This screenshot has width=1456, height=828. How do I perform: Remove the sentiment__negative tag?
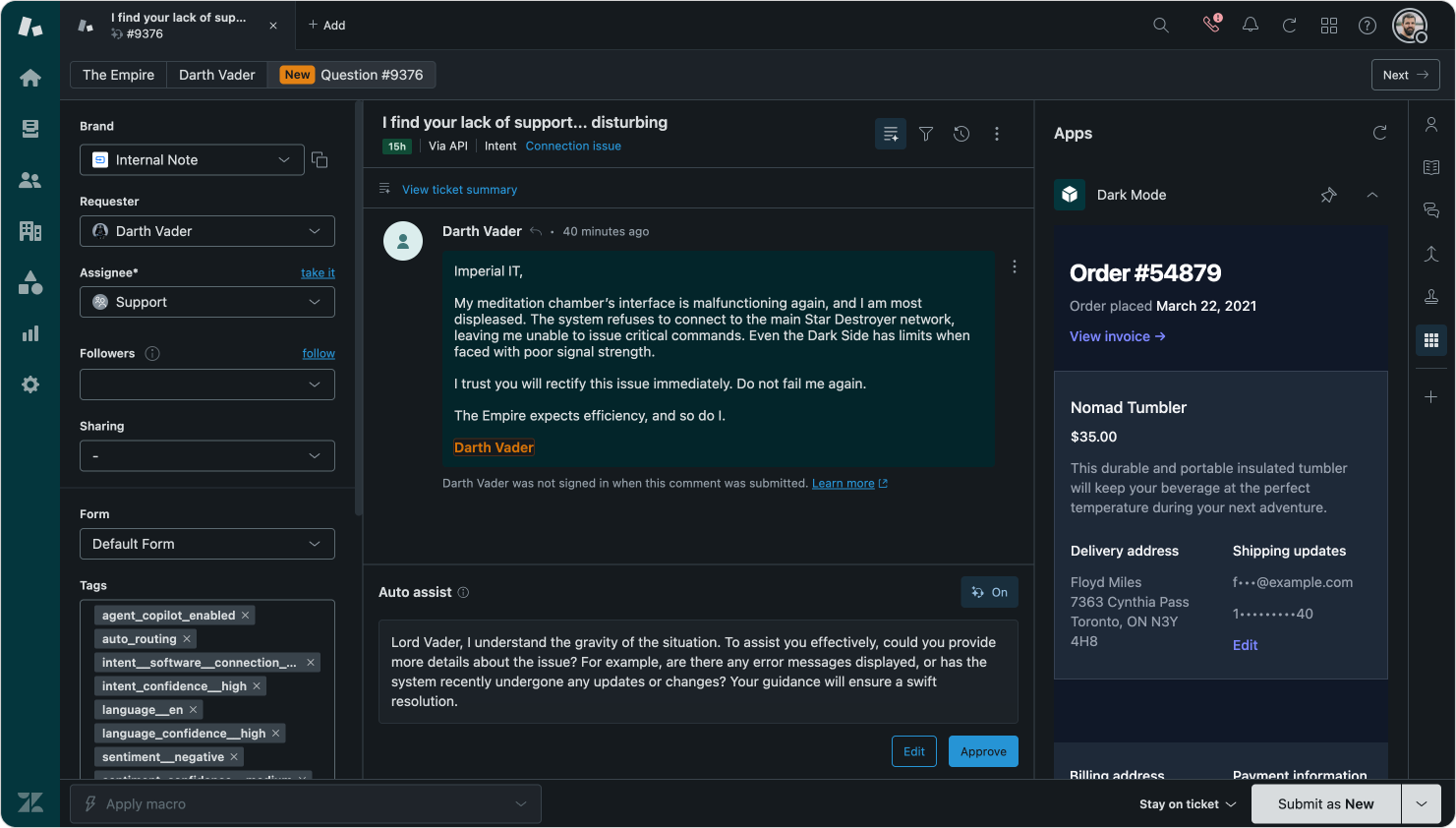pos(234,757)
